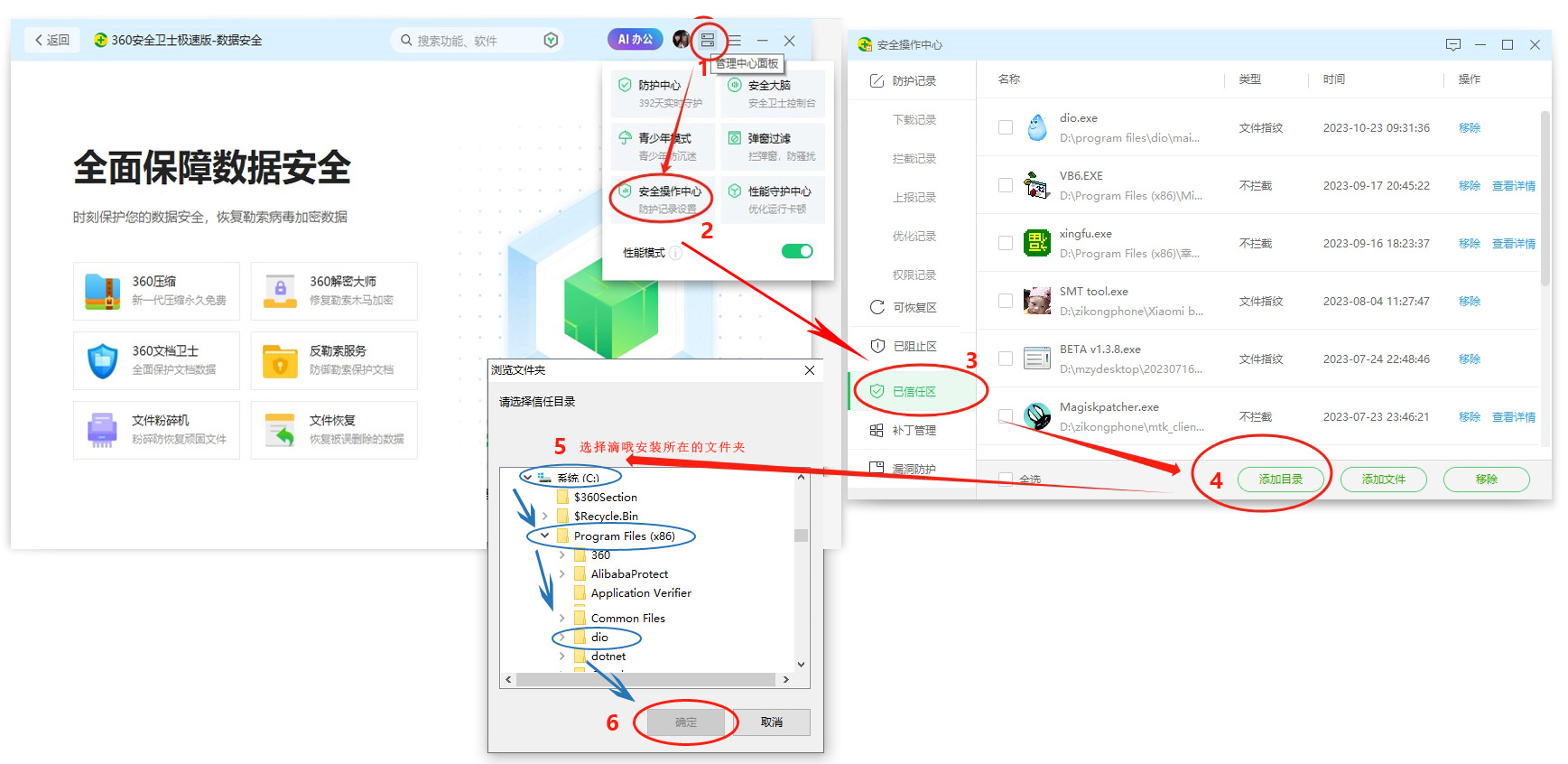1568x764 pixels.
Task: Expand the dotnet folder node
Action: pyautogui.click(x=561, y=656)
